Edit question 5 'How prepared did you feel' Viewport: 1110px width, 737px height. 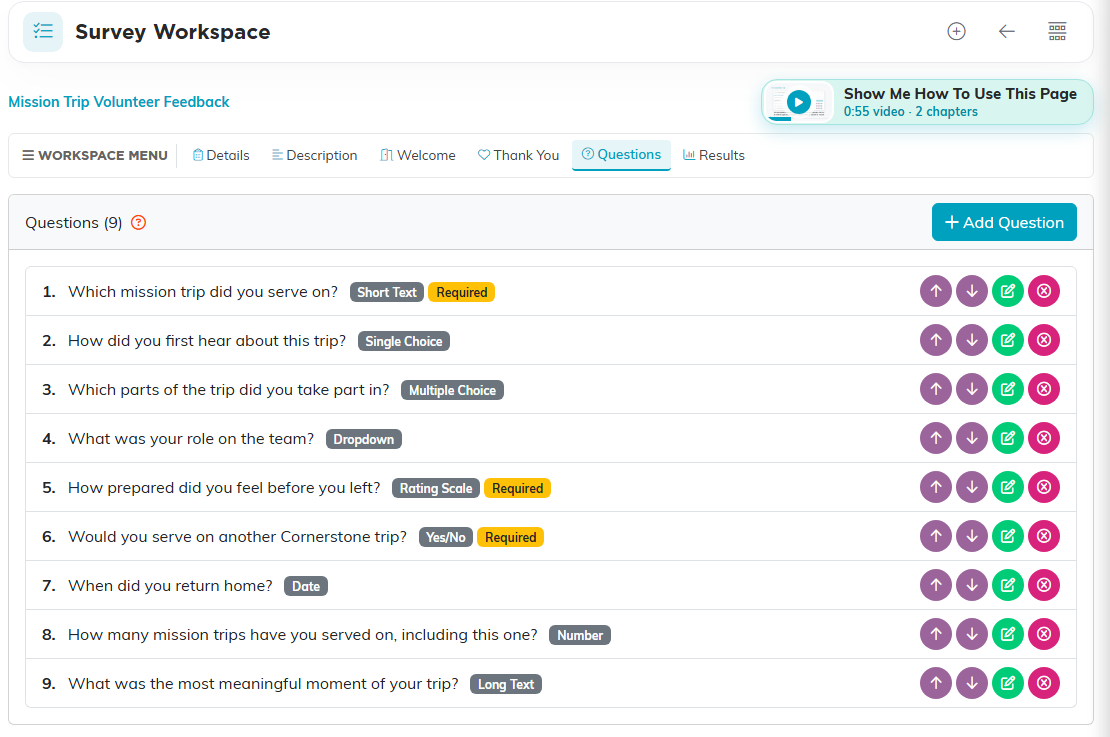click(1008, 486)
